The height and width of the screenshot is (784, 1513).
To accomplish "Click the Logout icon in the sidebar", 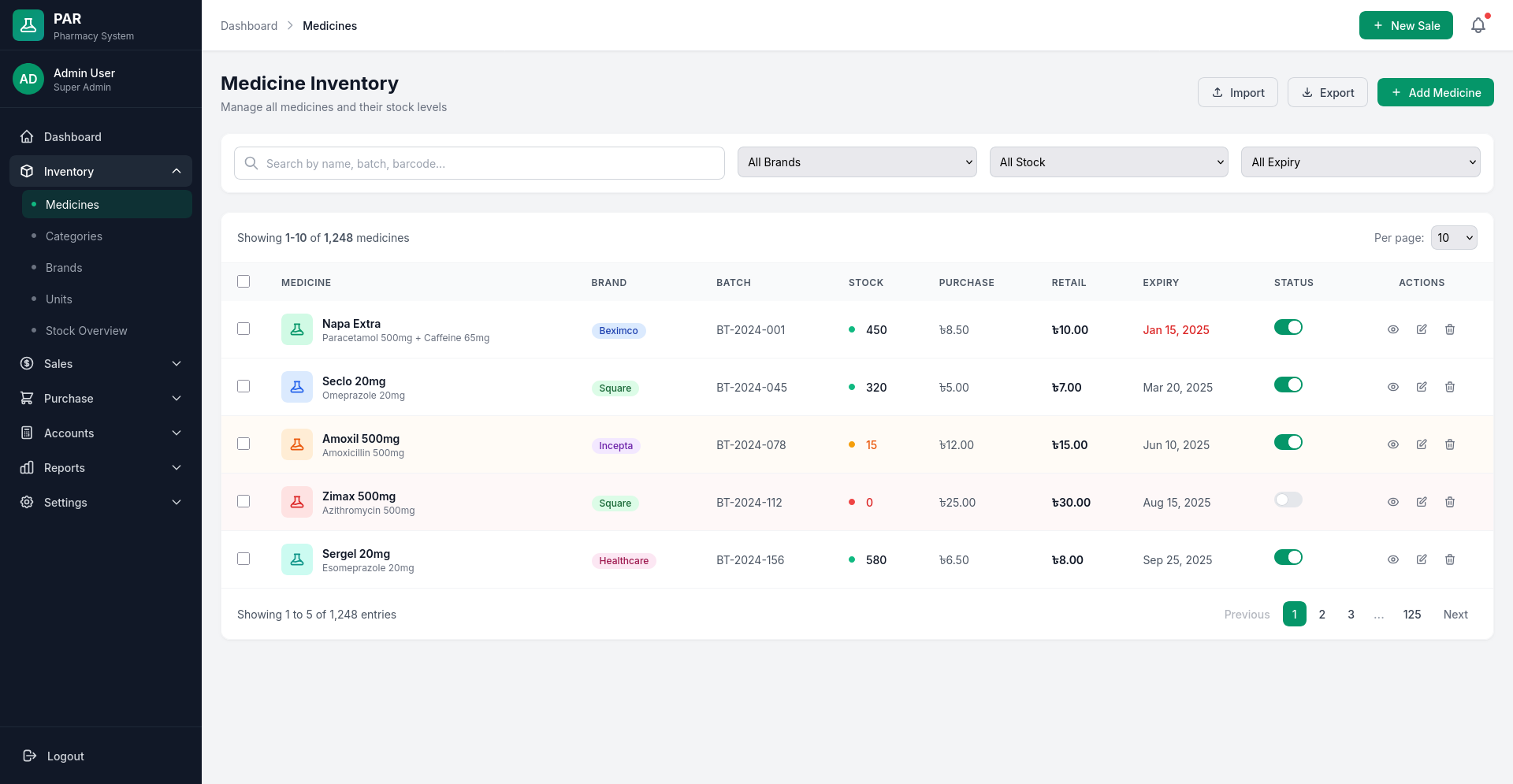I will [x=30, y=756].
